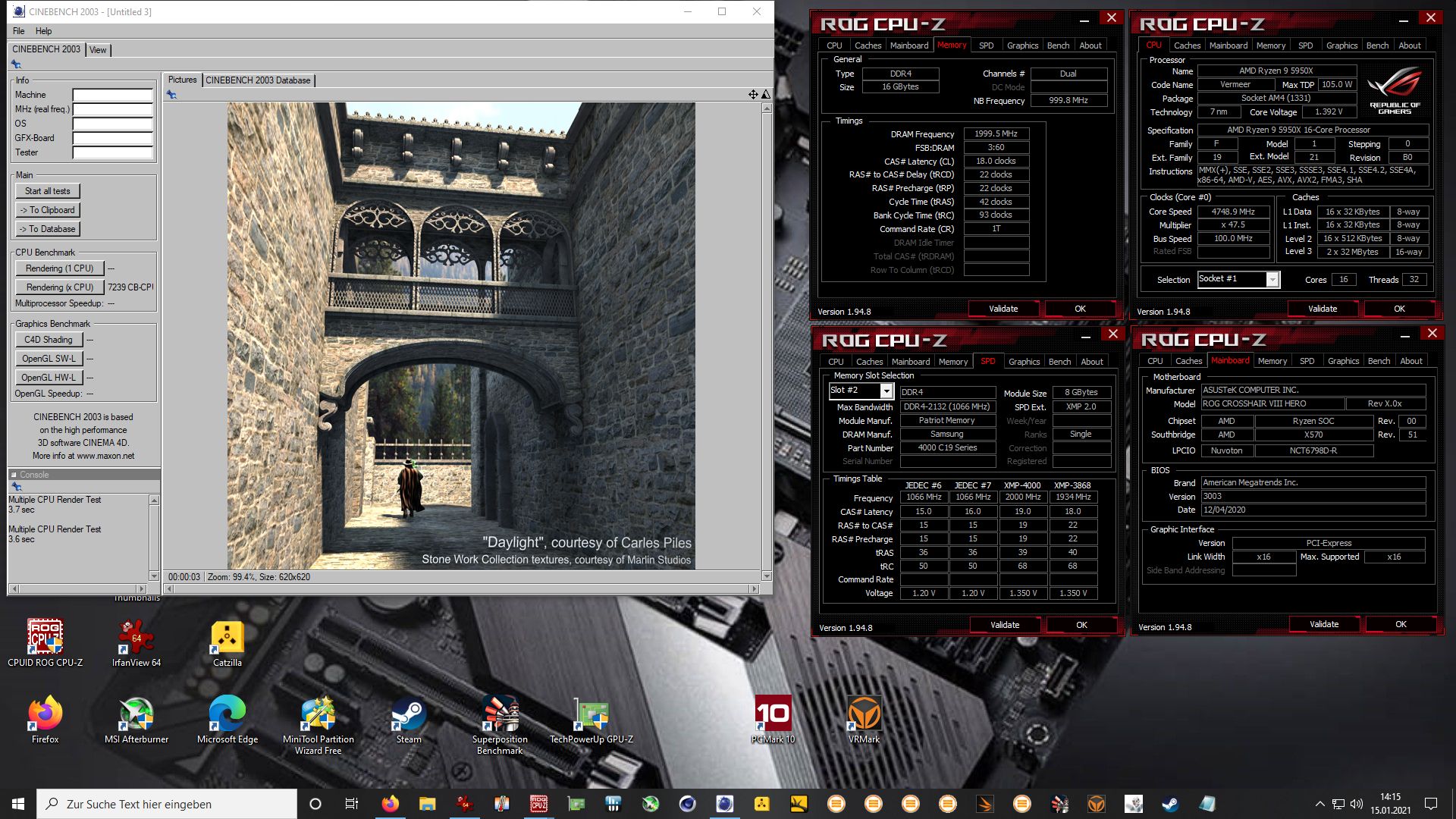Screen dimensions: 1456x819
Task: Run Rendering (x CPU) benchmark
Action: point(59,287)
